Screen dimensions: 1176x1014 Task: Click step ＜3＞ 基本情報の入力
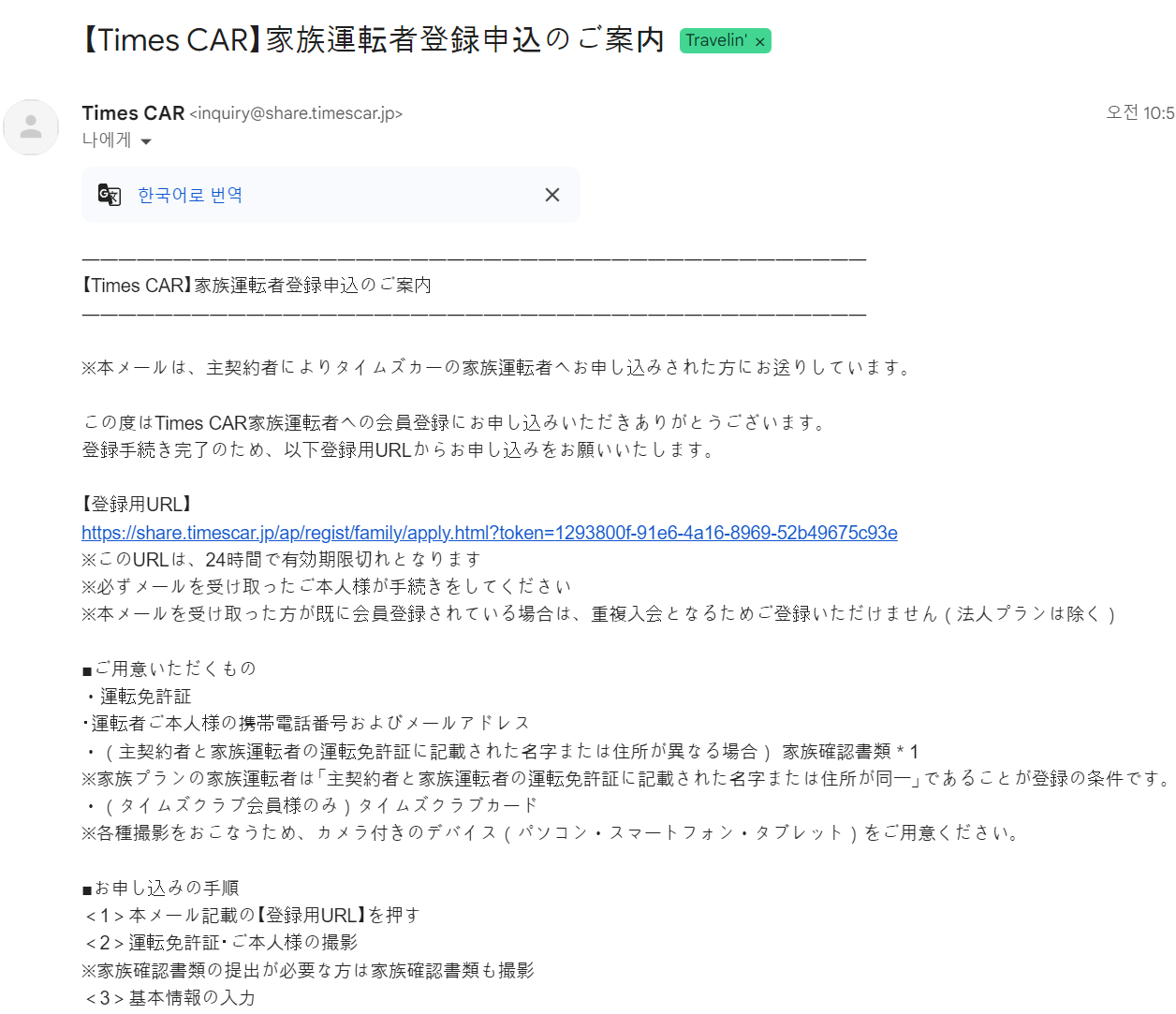click(x=169, y=997)
